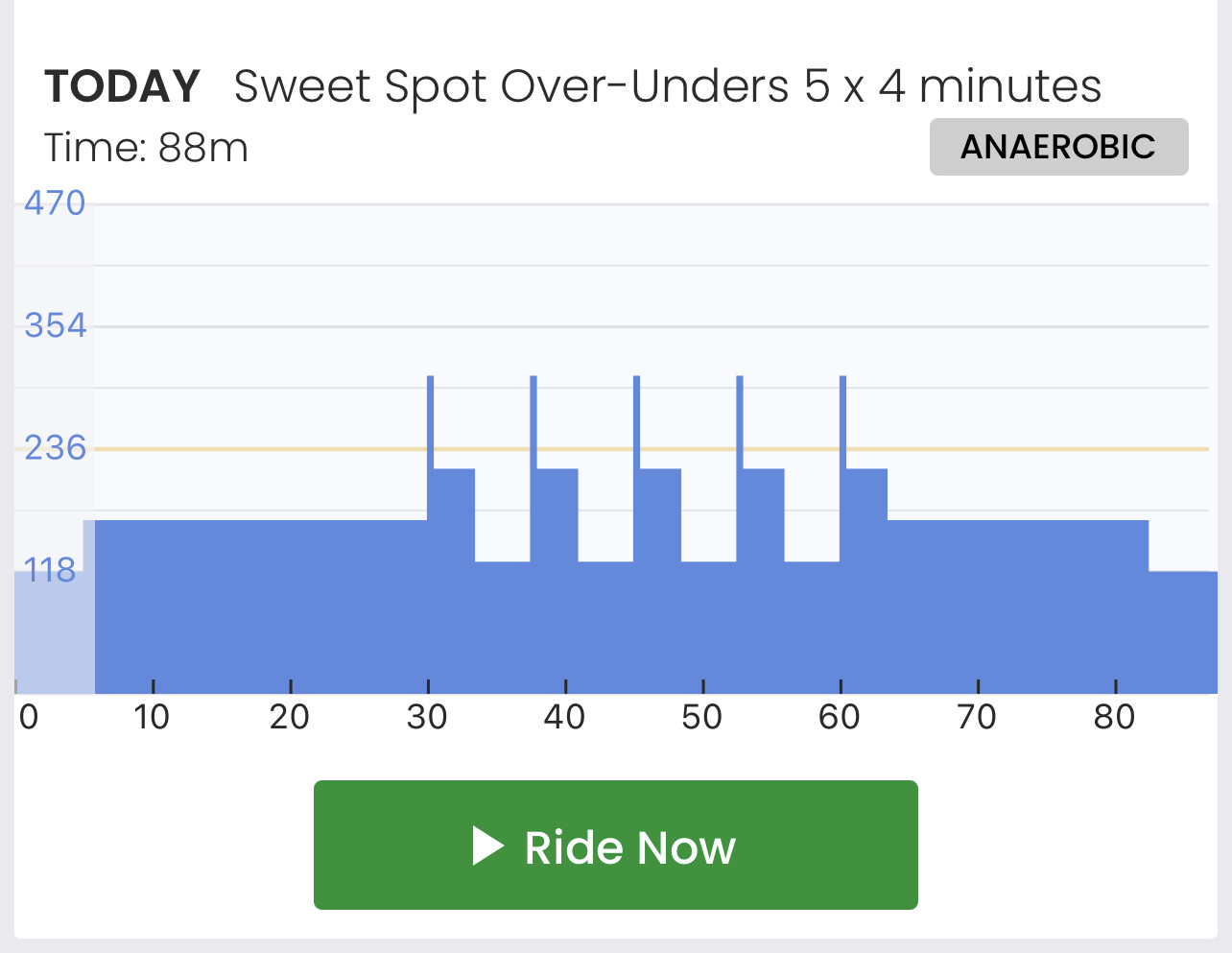
Task: Click the Time: 88m duration text
Action: click(146, 148)
